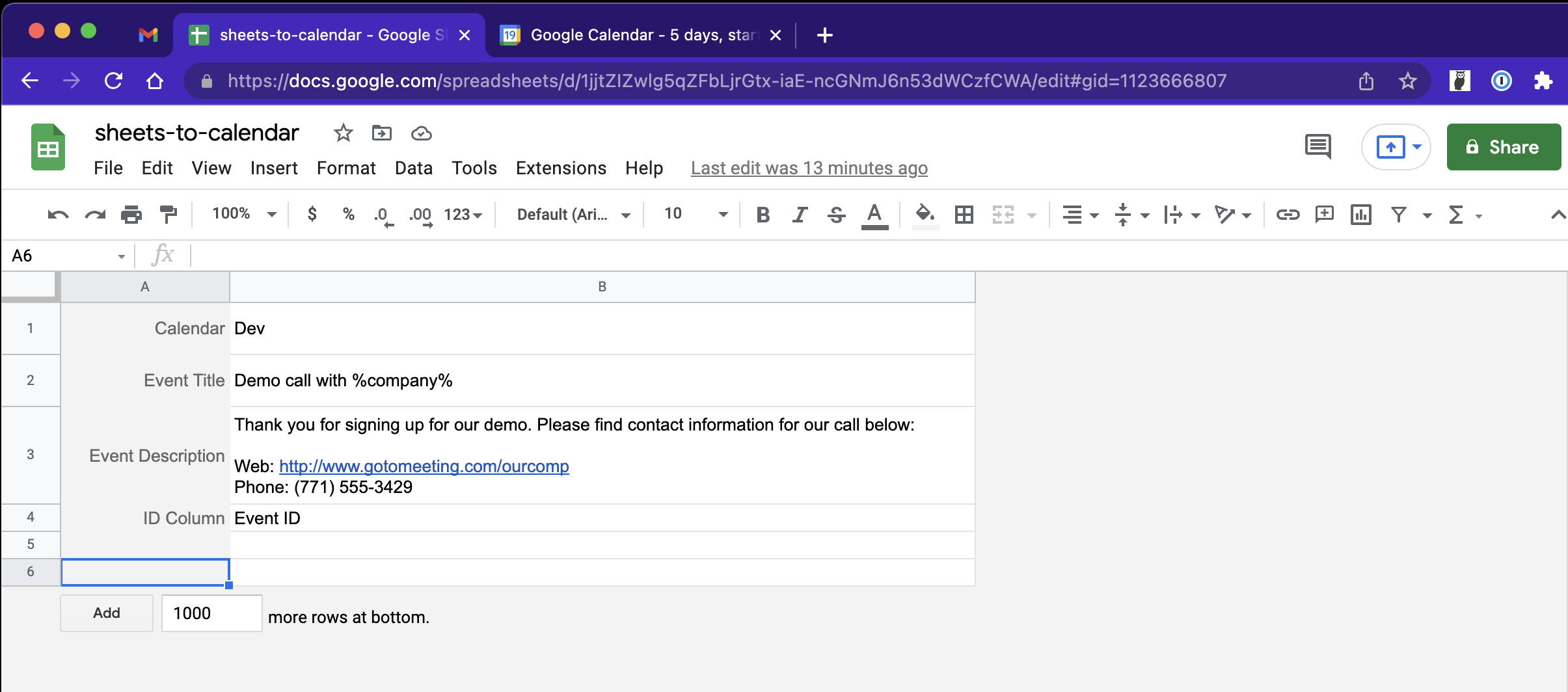Open the Extensions menu
1568x692 pixels.
click(x=561, y=168)
